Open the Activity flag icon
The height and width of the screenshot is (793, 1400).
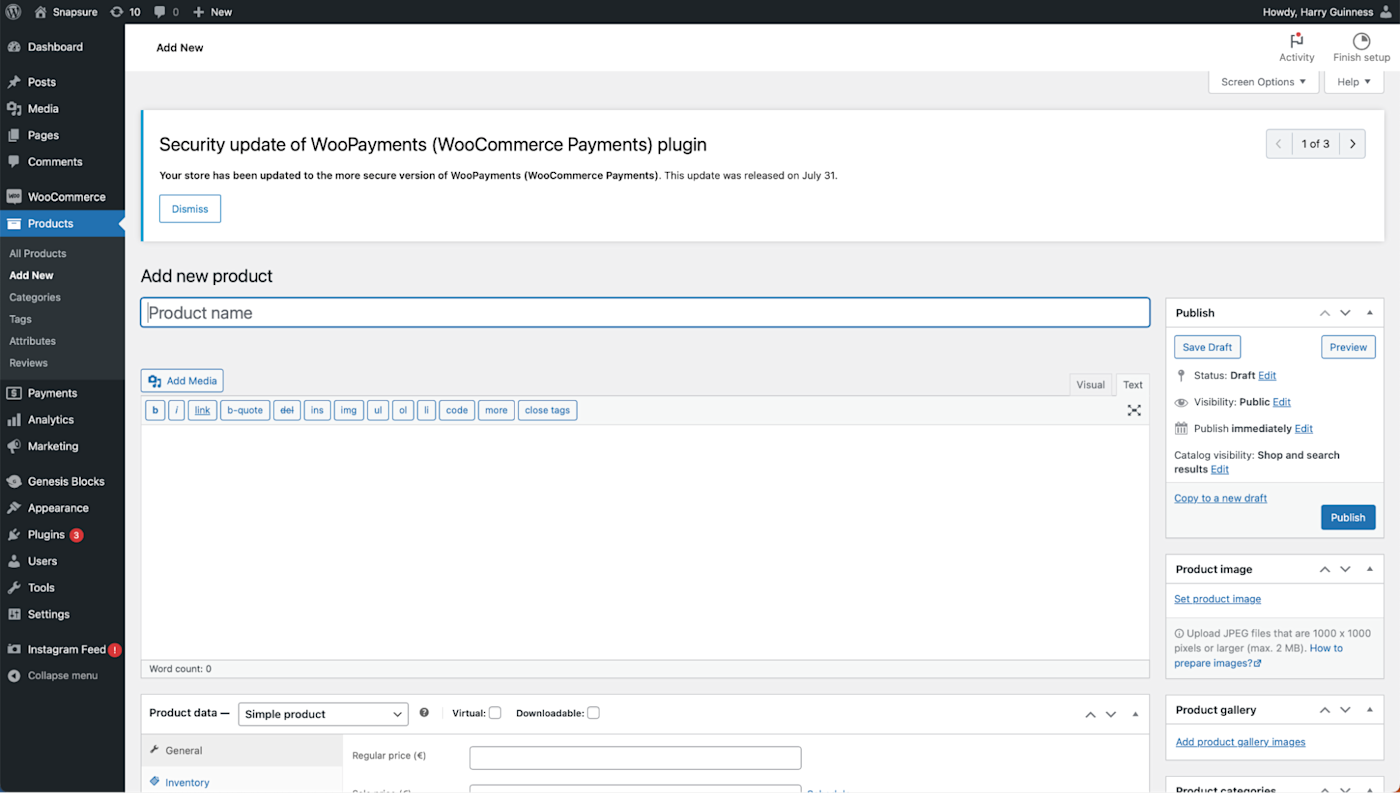pos(1297,41)
